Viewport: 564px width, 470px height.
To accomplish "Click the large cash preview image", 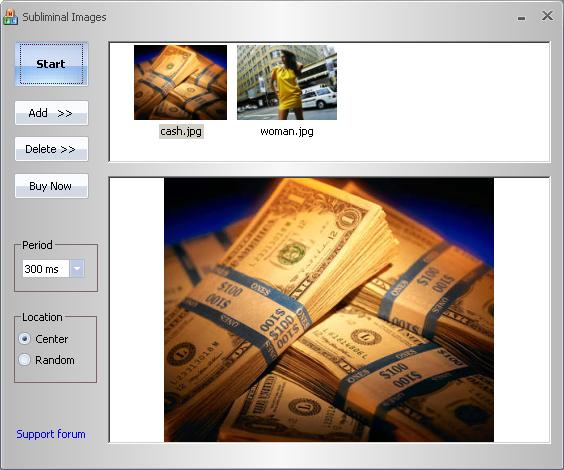I will coord(329,310).
